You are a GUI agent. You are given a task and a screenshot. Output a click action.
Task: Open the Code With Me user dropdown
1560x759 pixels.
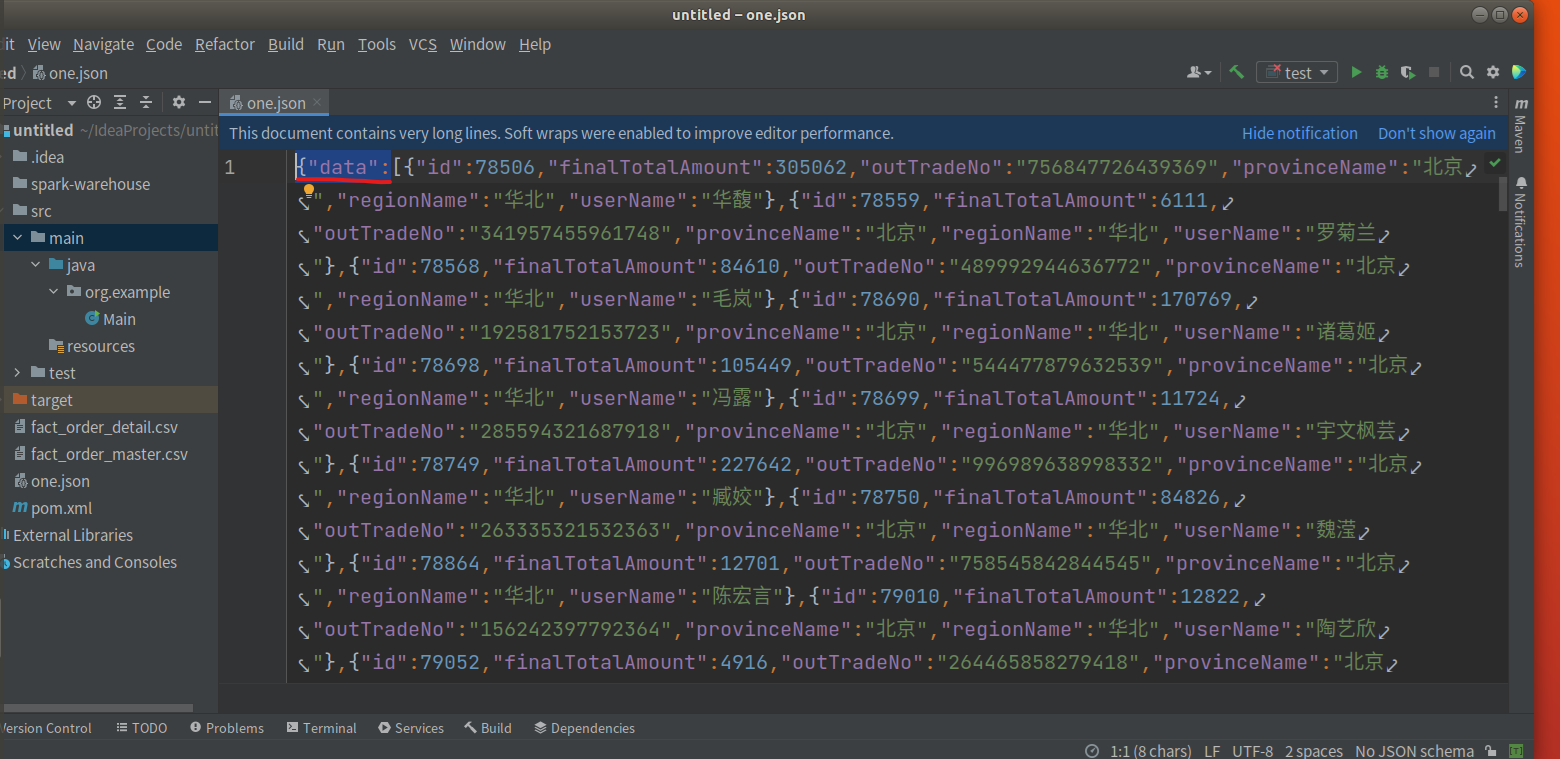[x=1199, y=72]
